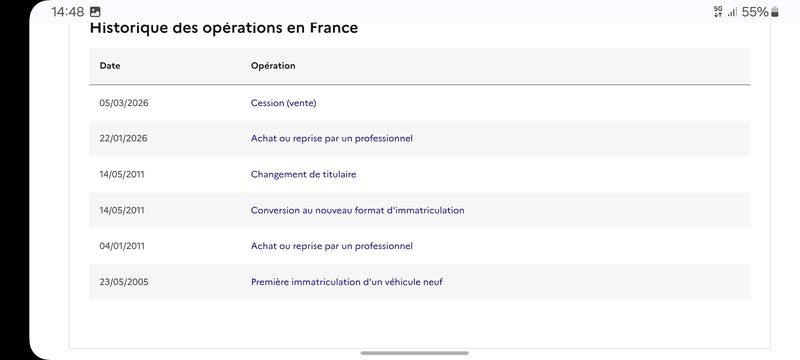Open the Cession (vente) operation

[283, 103]
